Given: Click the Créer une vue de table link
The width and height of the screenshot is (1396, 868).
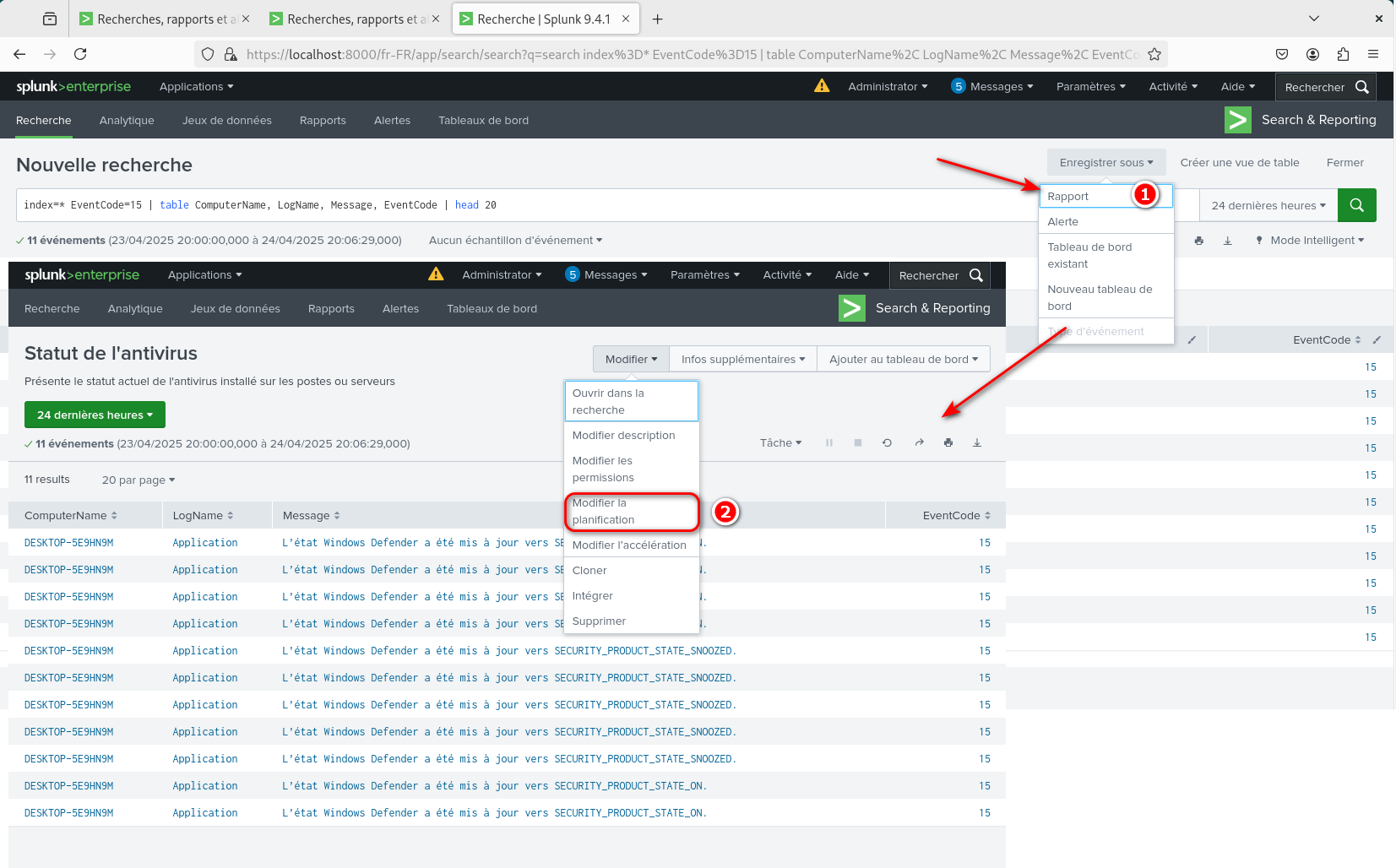Looking at the screenshot, I should point(1239,162).
